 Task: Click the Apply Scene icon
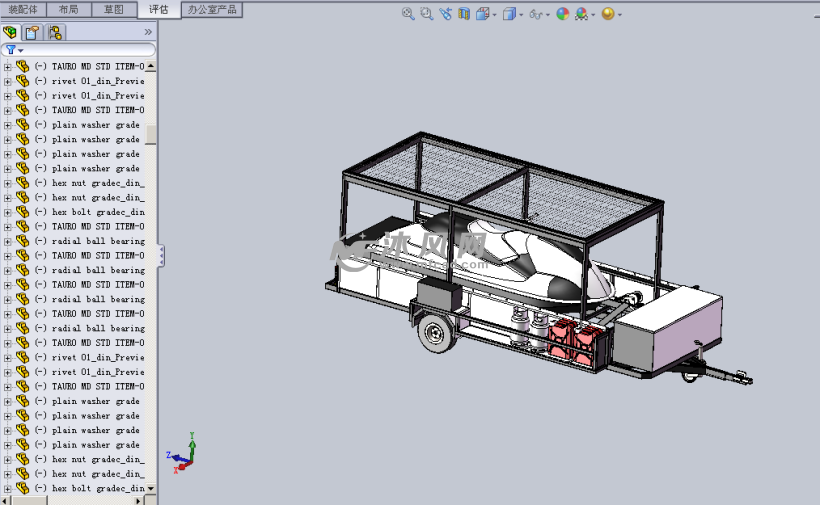click(x=581, y=14)
